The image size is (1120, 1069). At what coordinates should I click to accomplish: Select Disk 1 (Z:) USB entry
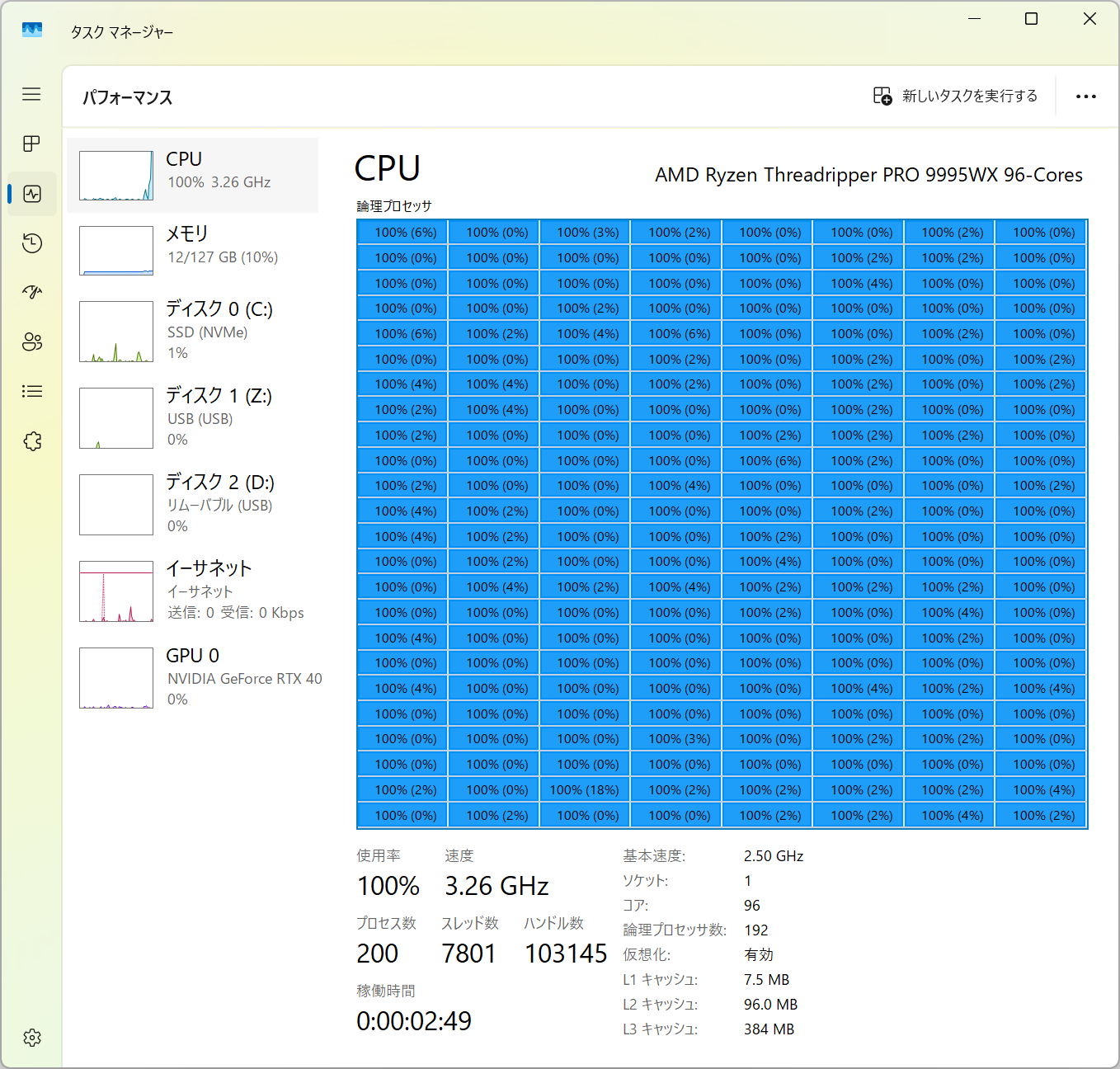(192, 417)
